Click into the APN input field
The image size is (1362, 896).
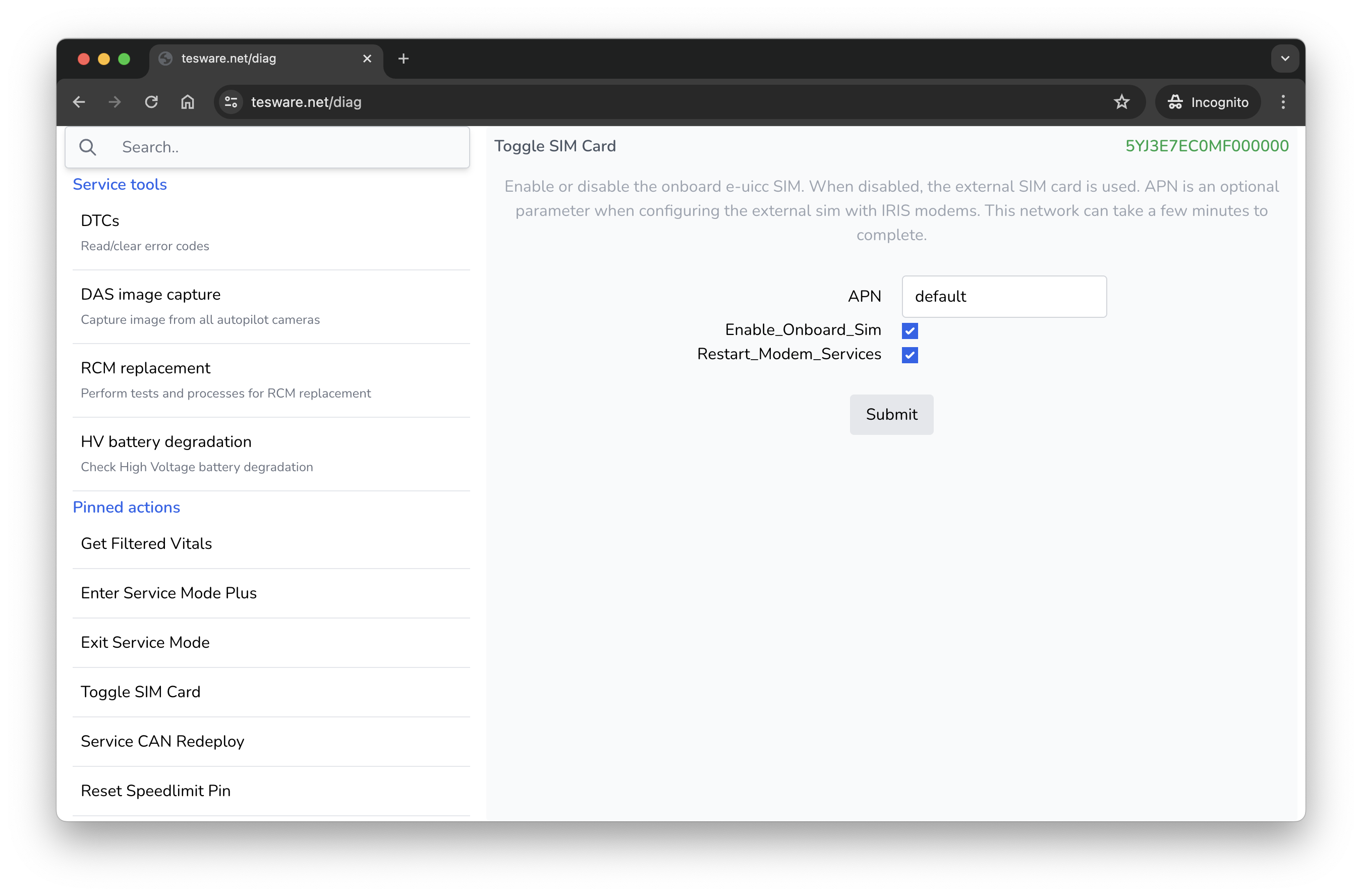[1004, 296]
